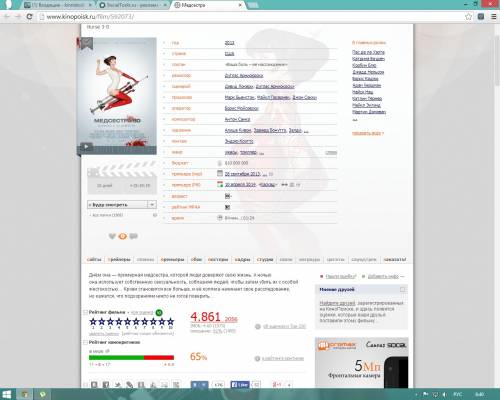Open the Chrome menu hamburger icon
The width and height of the screenshot is (500, 400).
tap(494, 16)
